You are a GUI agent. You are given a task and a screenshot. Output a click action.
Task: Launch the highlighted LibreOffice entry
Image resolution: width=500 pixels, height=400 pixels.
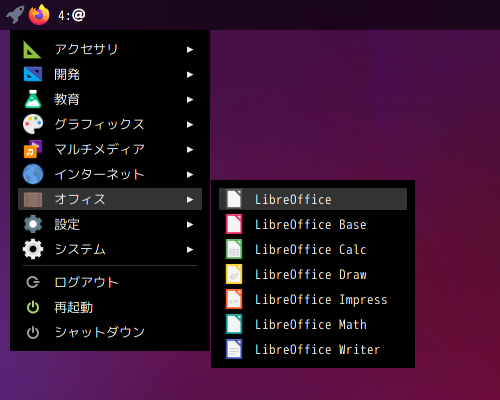click(x=313, y=199)
